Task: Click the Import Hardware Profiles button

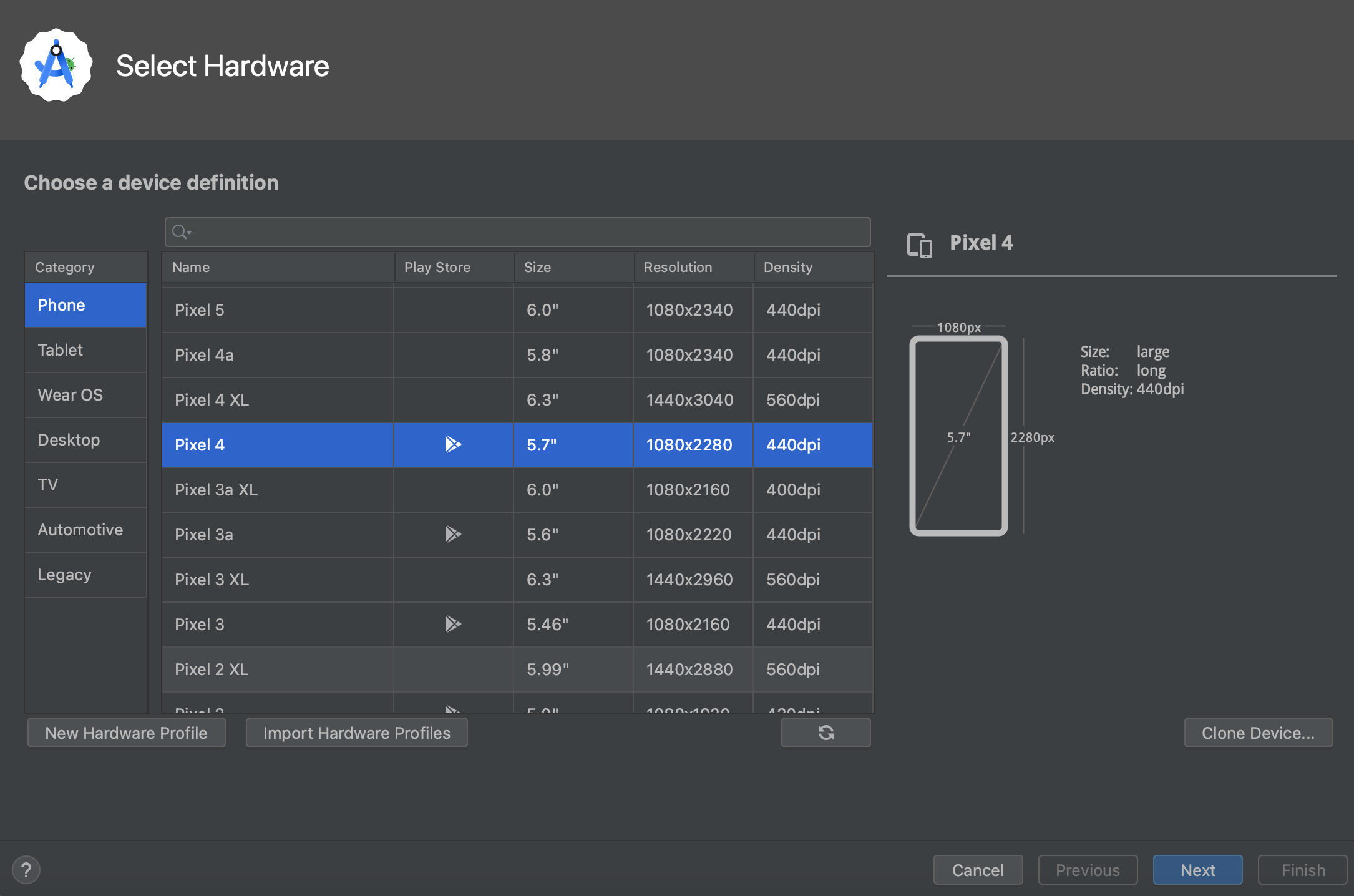Action: [x=356, y=733]
